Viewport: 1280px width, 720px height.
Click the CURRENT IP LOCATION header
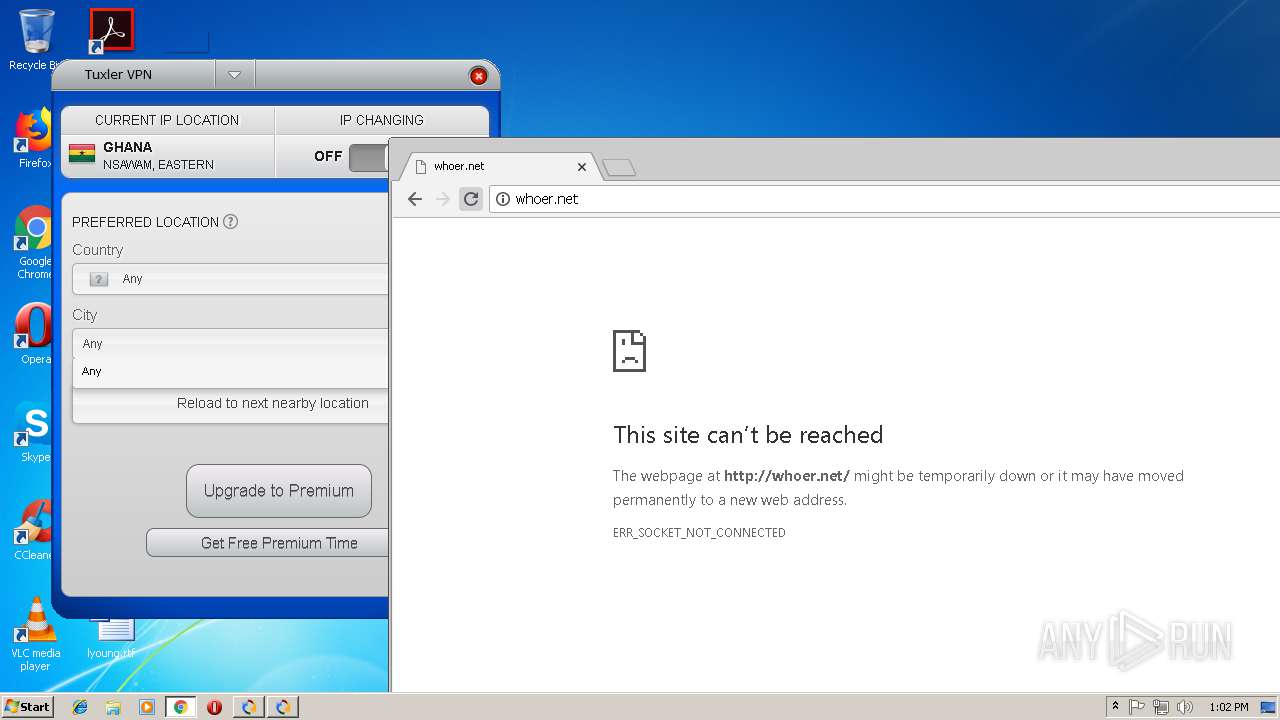tap(167, 120)
